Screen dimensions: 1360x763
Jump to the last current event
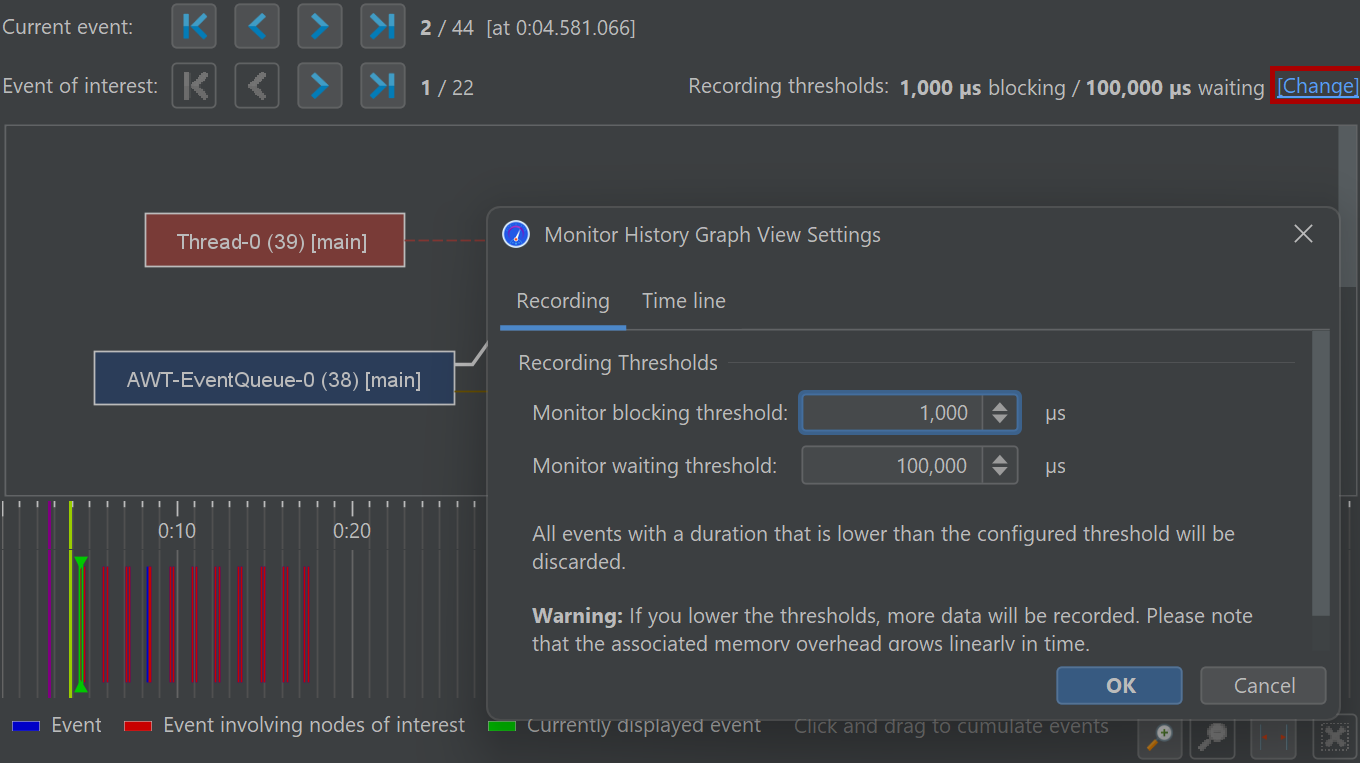[383, 27]
